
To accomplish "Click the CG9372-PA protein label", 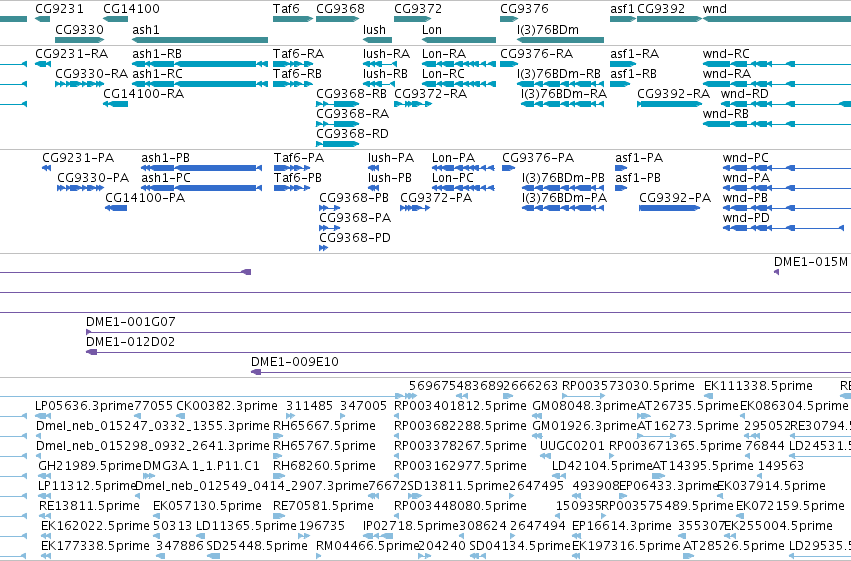I will point(436,197).
